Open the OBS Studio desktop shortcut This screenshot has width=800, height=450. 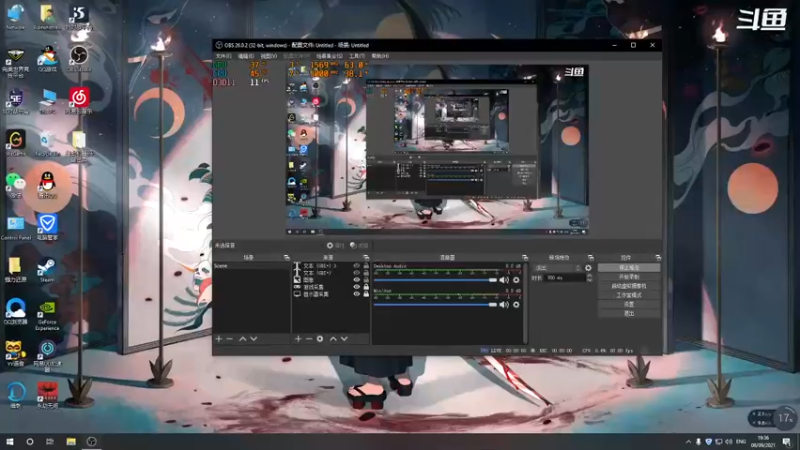[x=79, y=59]
